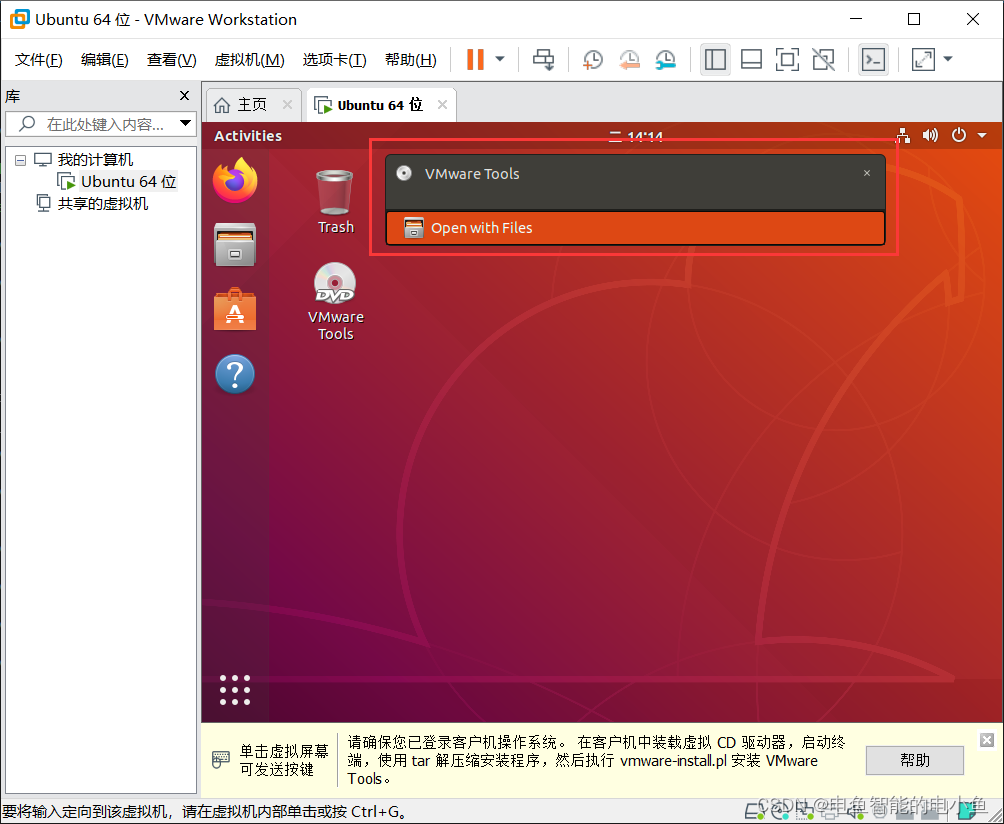
Task: Enter full screen mode icon
Action: (x=787, y=60)
